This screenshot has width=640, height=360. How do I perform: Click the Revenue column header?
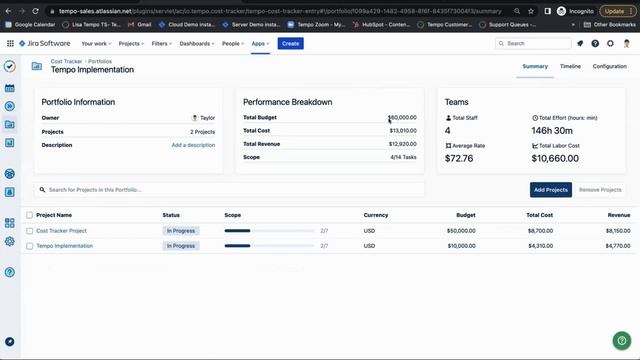tap(619, 215)
